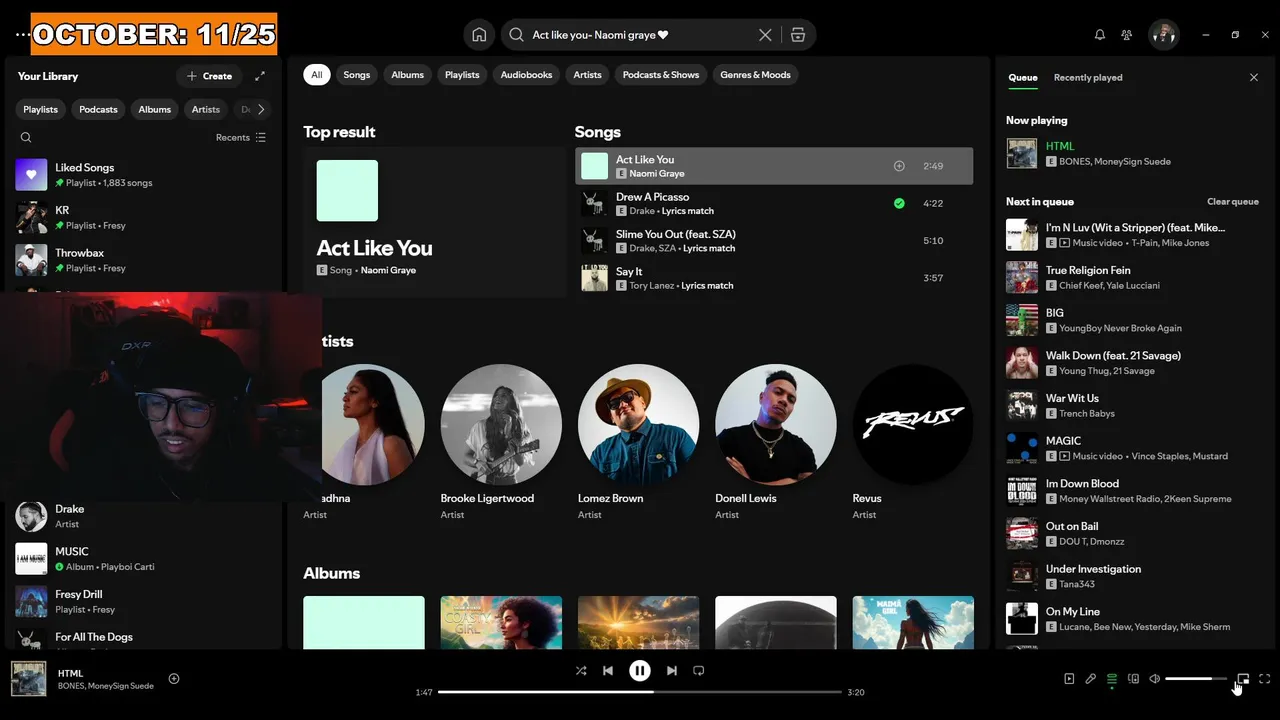Filter library by Artists
The height and width of the screenshot is (720, 1280).
(x=206, y=109)
